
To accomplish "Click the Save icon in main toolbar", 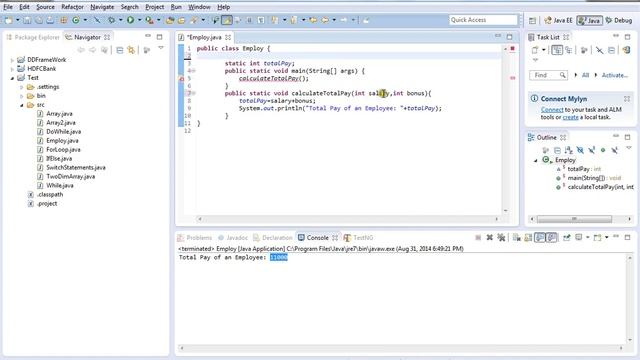I will coord(27,20).
